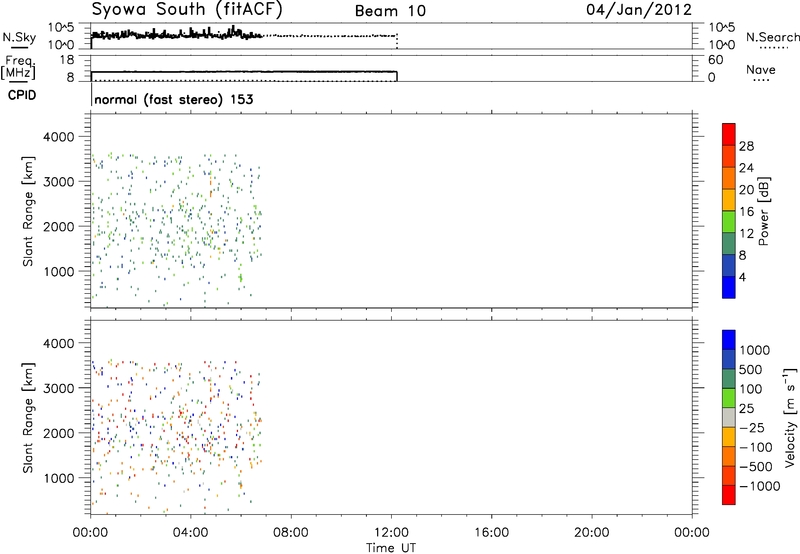Click the "04:00" time tick label

[x=190, y=533]
